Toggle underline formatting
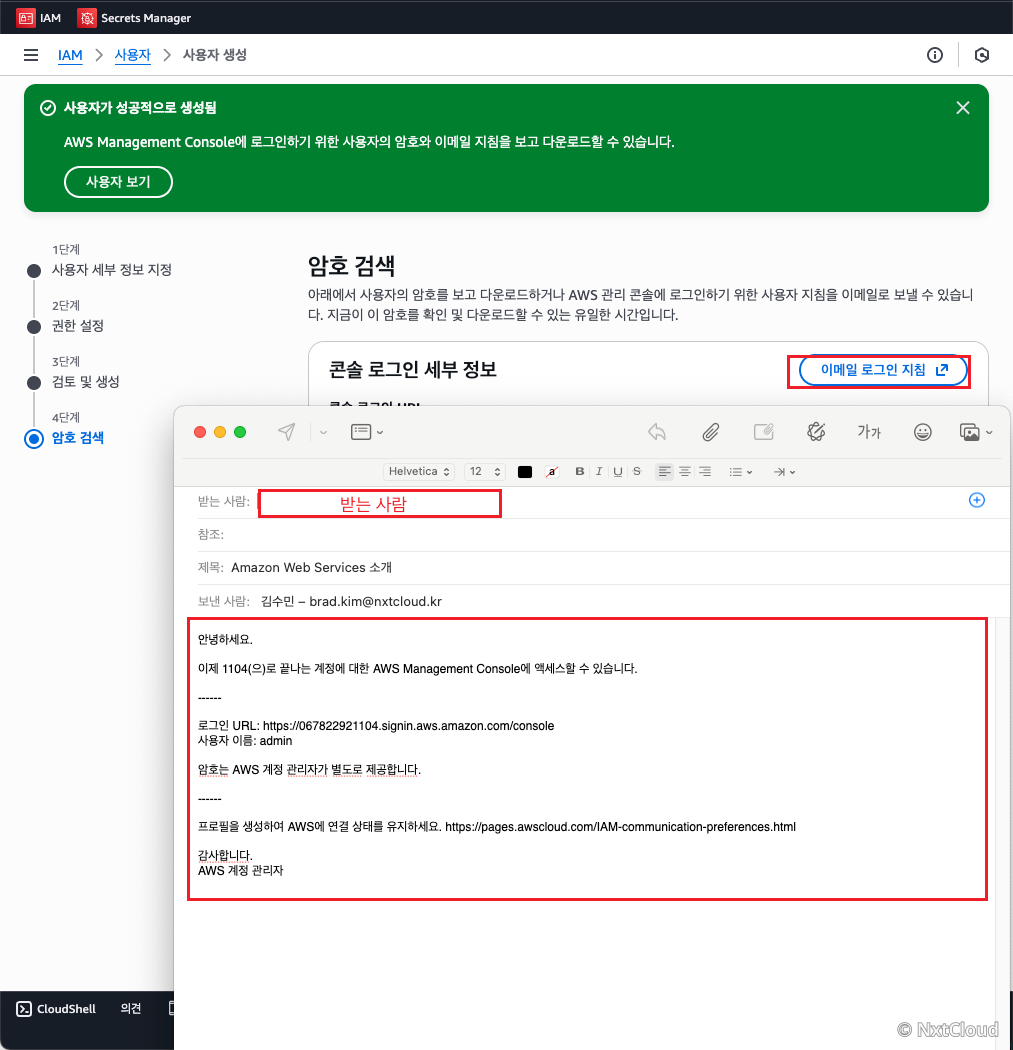1013x1050 pixels. [618, 471]
